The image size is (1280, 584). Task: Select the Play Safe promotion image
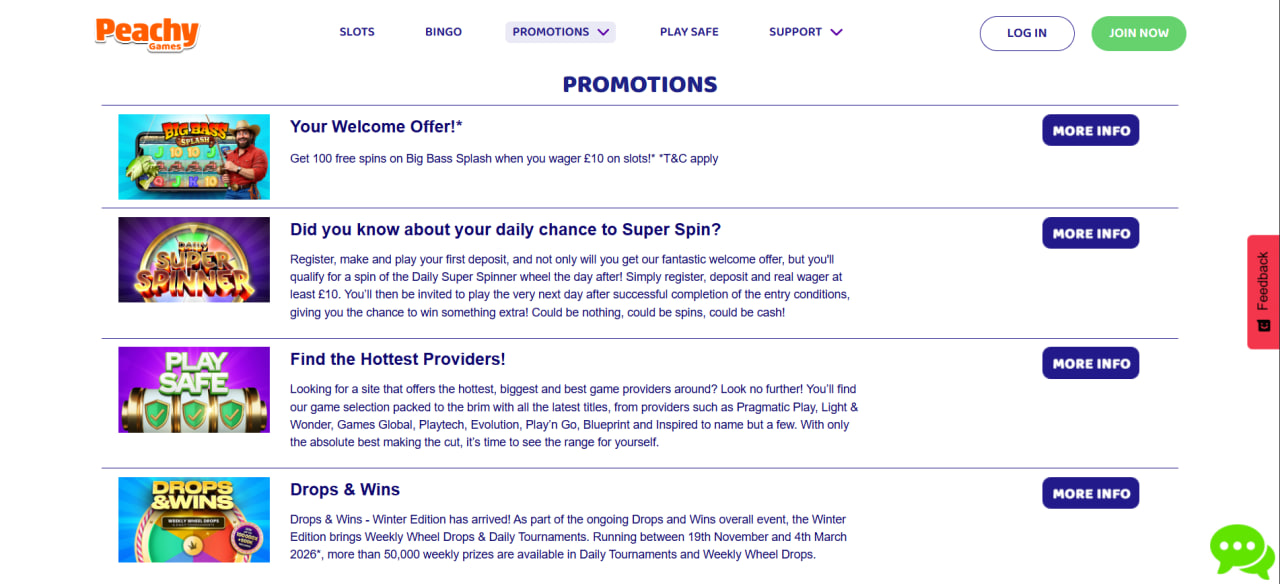194,390
